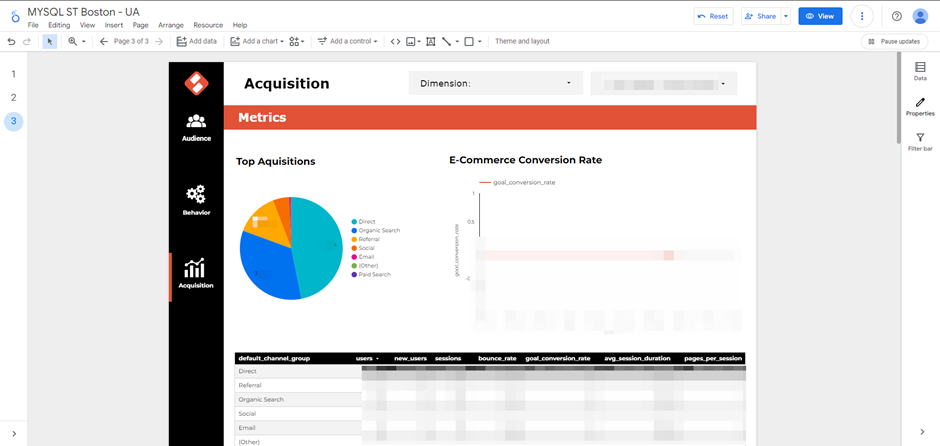Open the Arrange menu
Viewport: 940px width, 446px height.
(x=170, y=25)
